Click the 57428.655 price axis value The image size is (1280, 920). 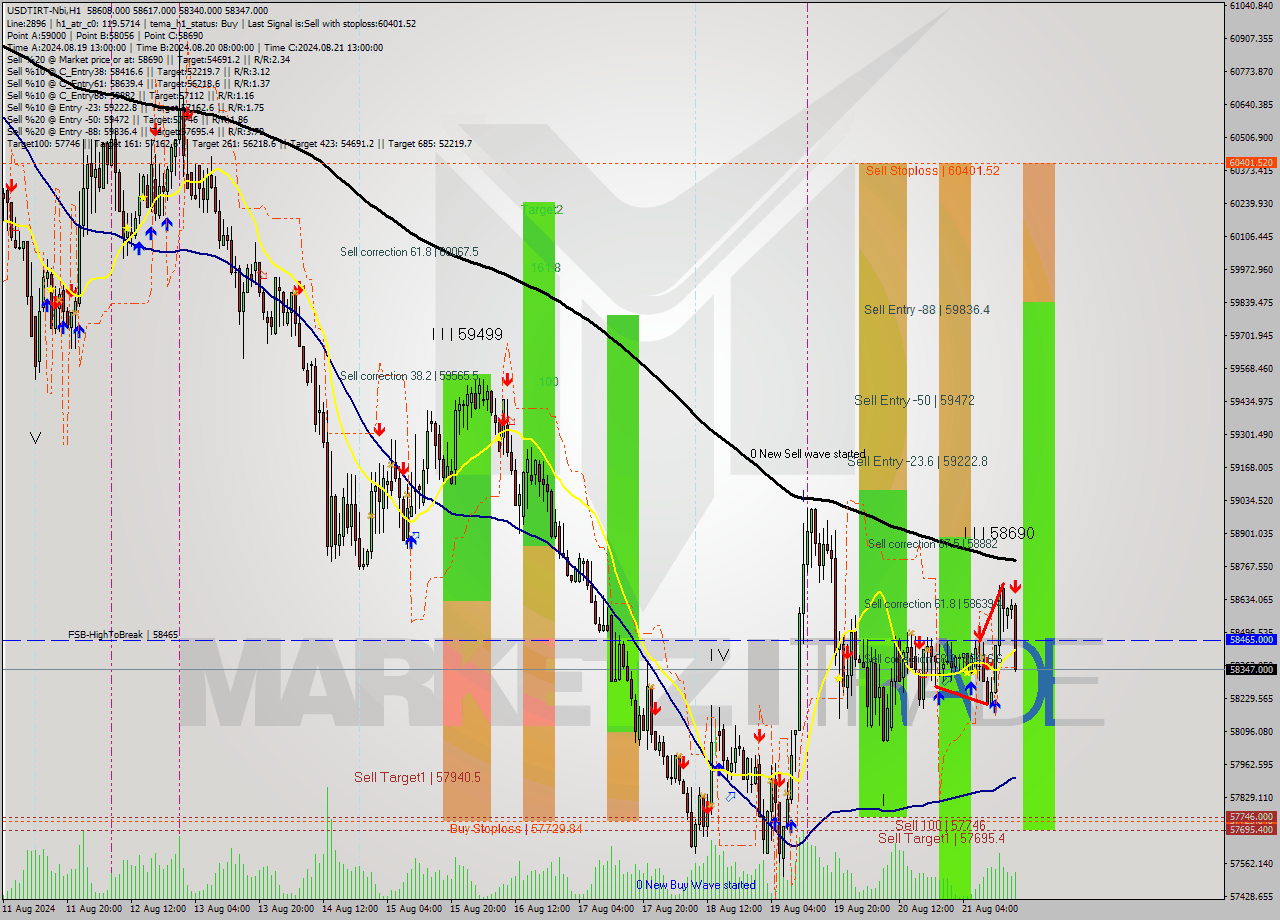coord(1250,896)
